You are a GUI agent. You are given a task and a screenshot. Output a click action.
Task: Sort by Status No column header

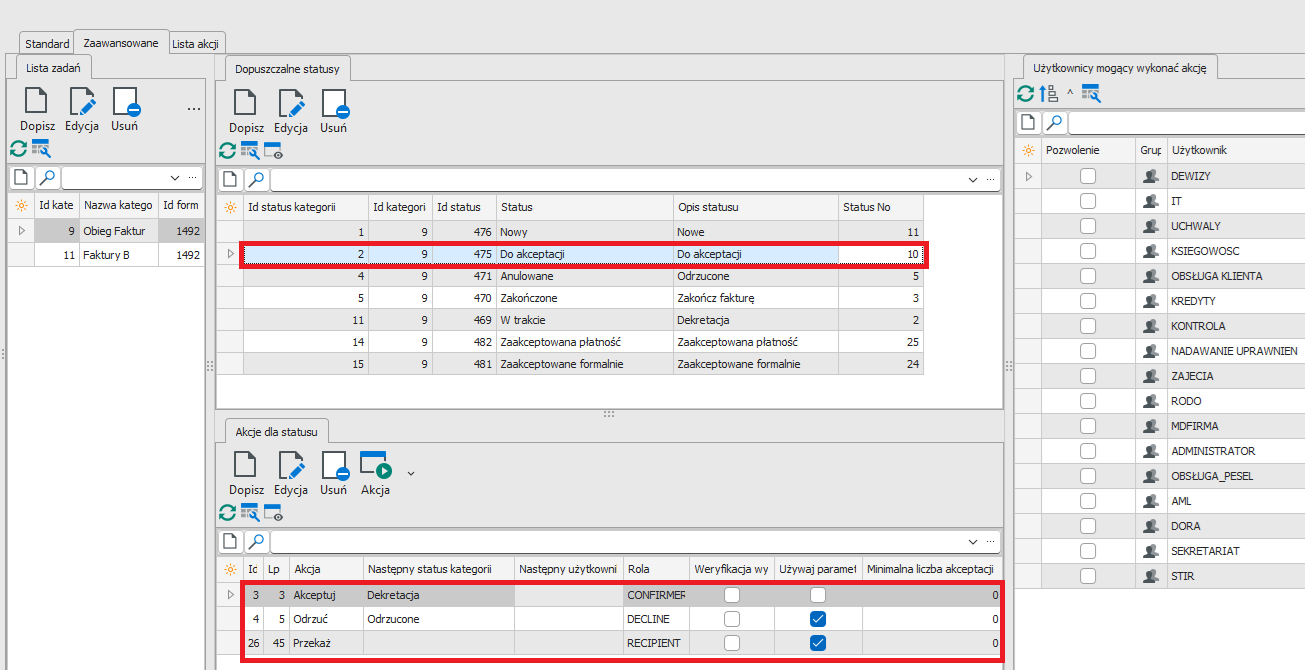tap(866, 207)
